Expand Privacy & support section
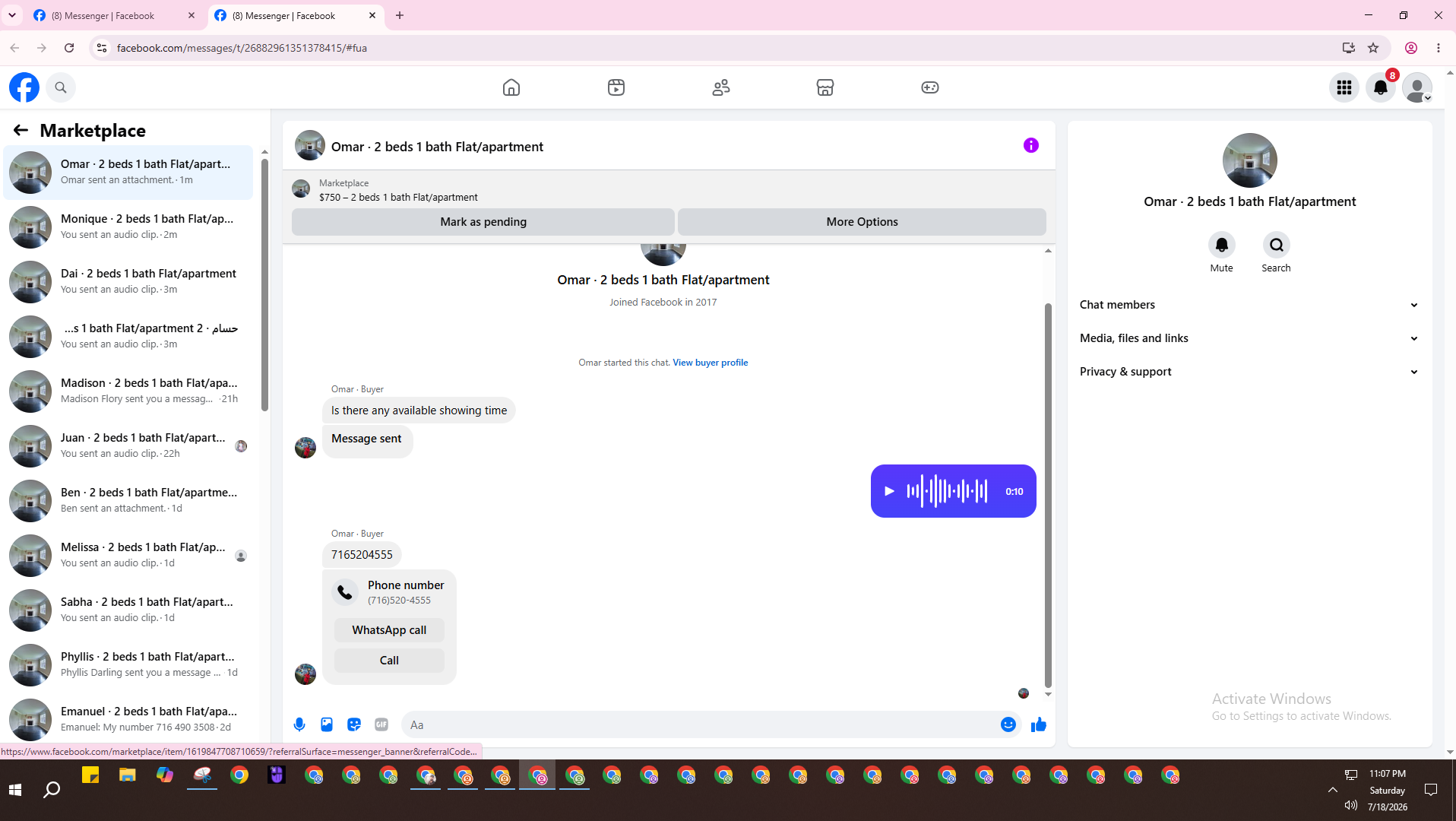Image resolution: width=1456 pixels, height=821 pixels. pos(1249,372)
